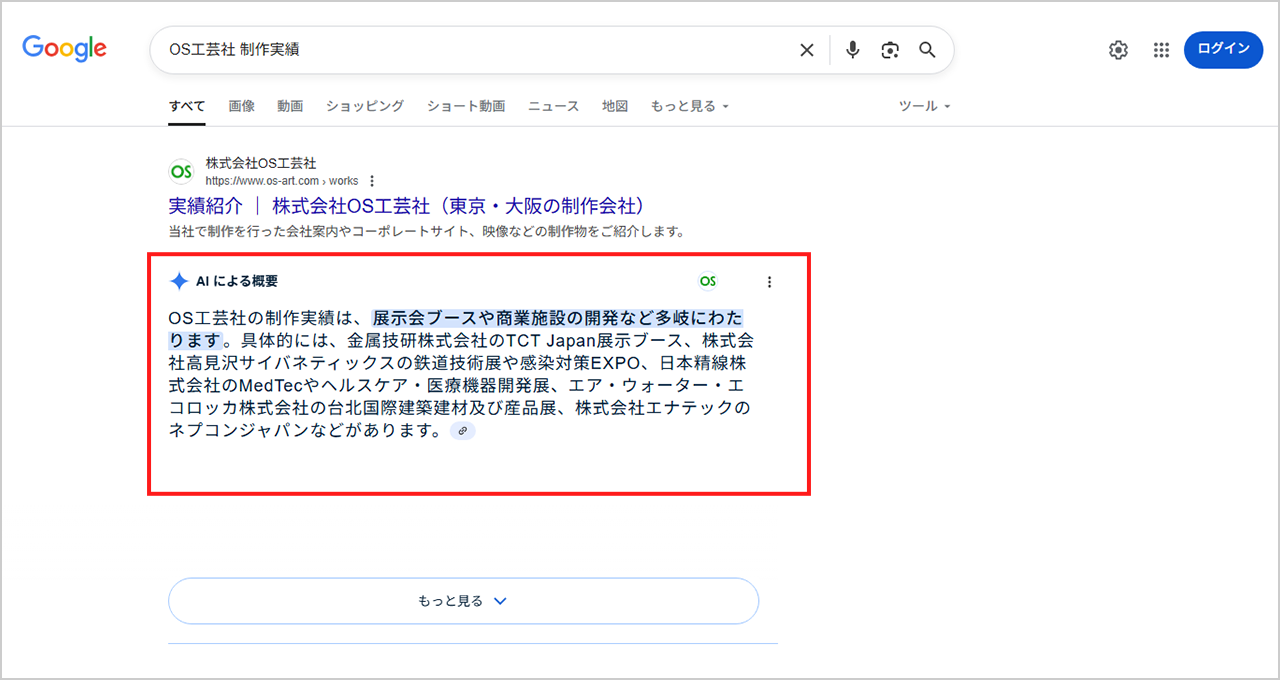
Task: Click the ログイン button
Action: [x=1223, y=49]
